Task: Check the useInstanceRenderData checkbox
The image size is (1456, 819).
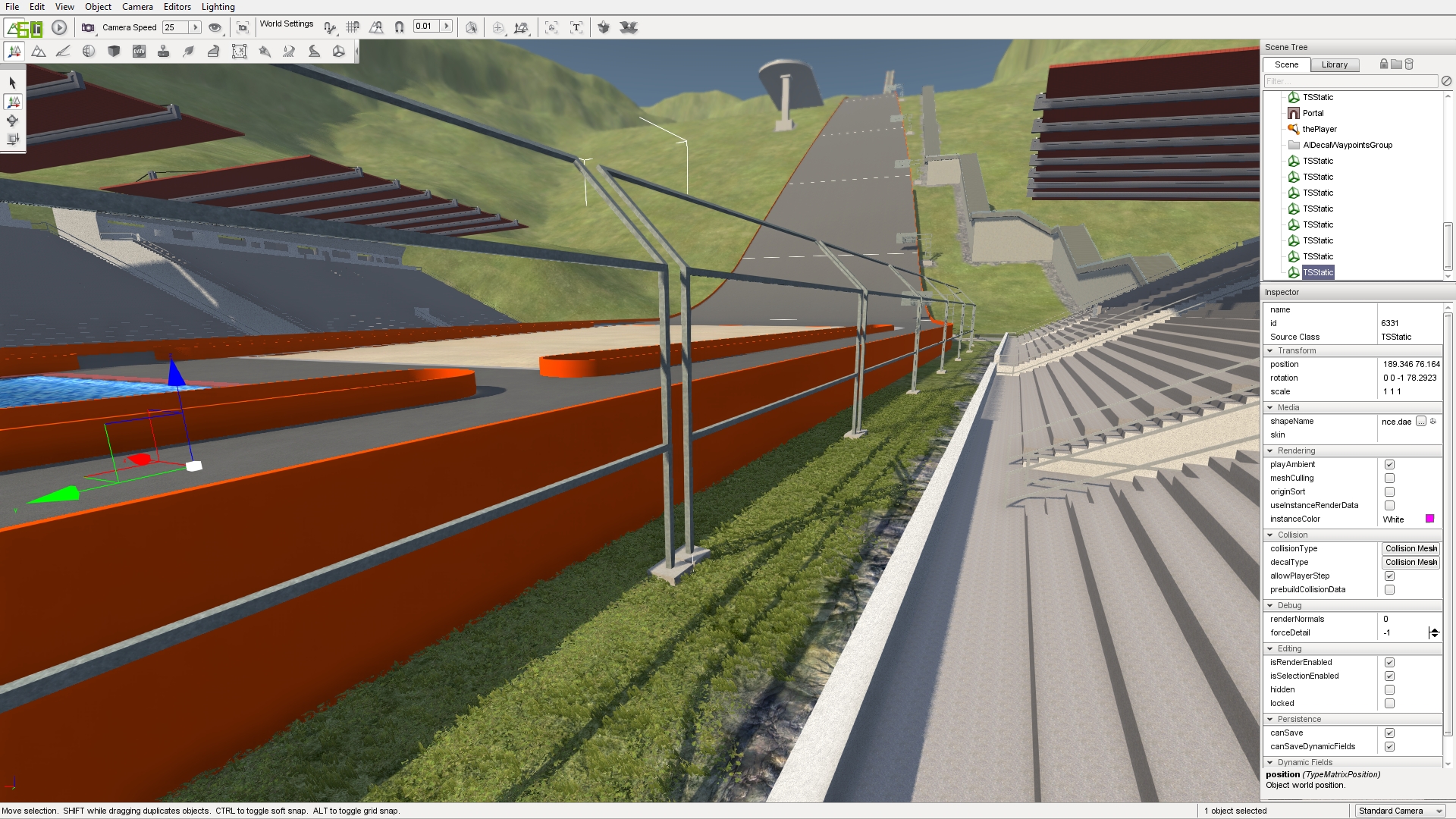Action: tap(1389, 506)
